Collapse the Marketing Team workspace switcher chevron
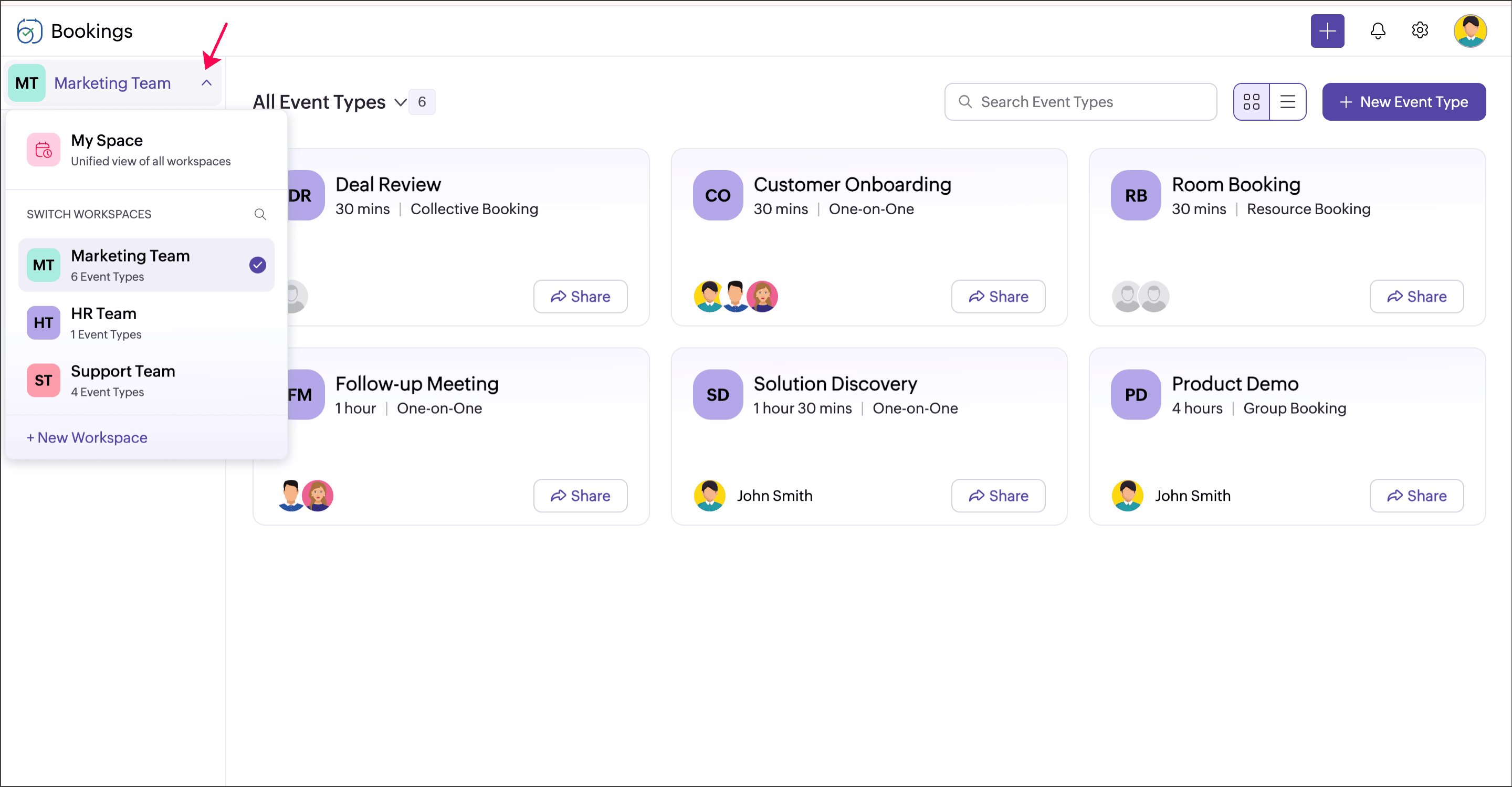This screenshot has height=787, width=1512. [207, 83]
